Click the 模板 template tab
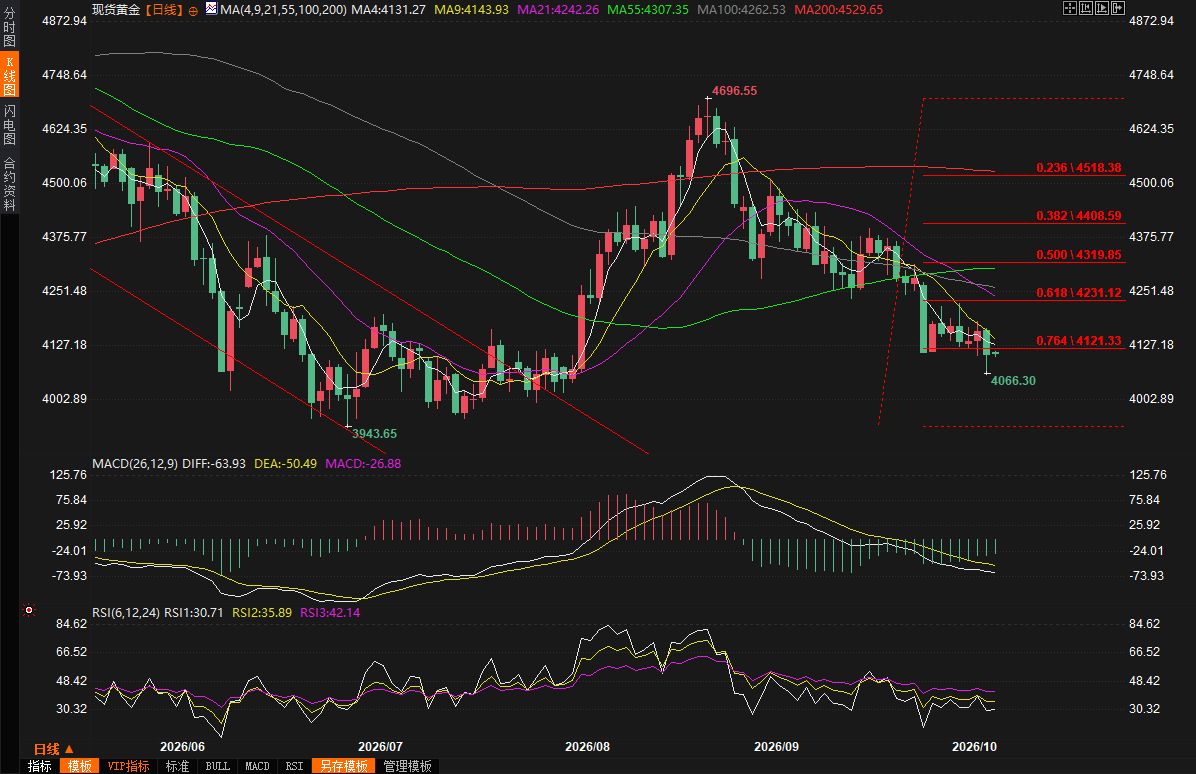 point(79,766)
